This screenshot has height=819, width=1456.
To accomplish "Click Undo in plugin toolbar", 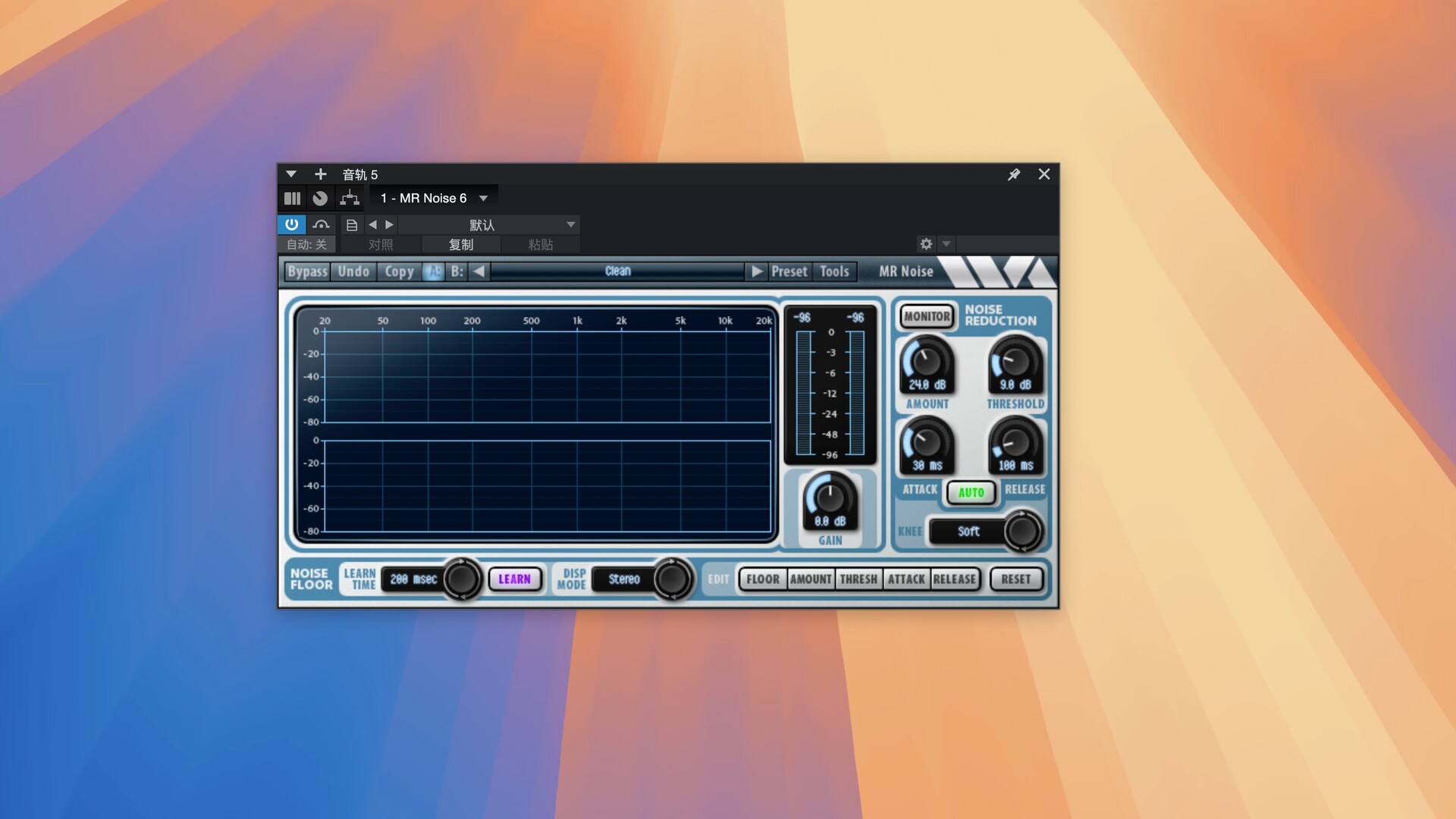I will (353, 271).
